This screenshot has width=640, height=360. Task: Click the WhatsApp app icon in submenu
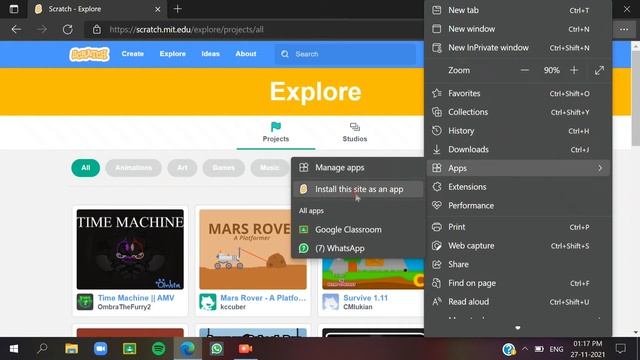[x=304, y=248]
